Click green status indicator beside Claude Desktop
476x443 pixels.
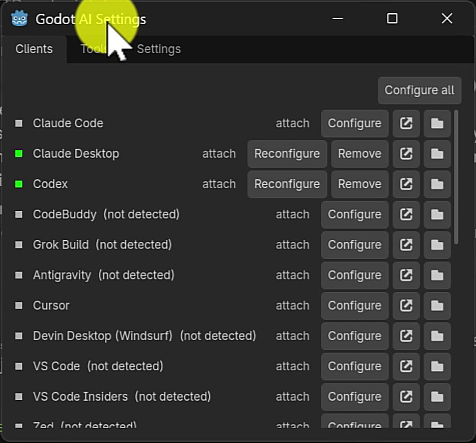tap(19, 154)
